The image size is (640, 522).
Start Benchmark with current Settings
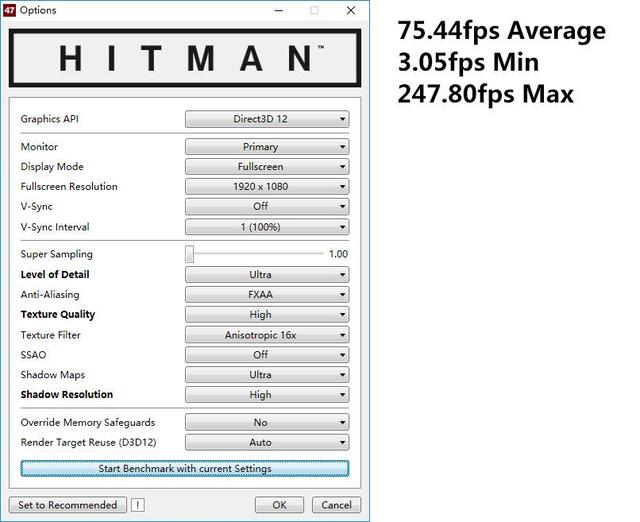tap(185, 469)
